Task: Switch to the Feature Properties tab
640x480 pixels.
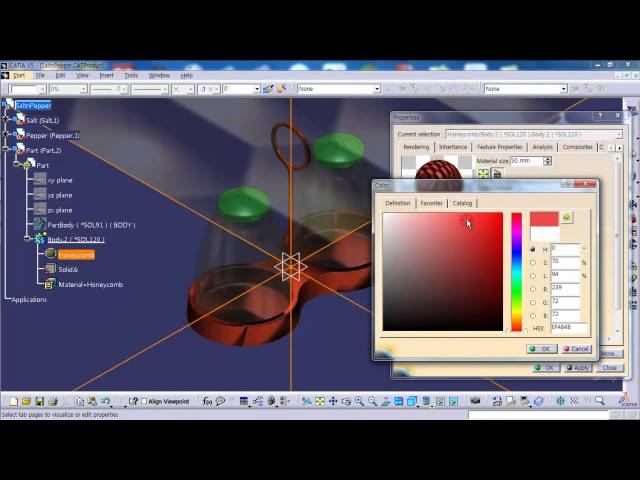Action: click(x=500, y=147)
